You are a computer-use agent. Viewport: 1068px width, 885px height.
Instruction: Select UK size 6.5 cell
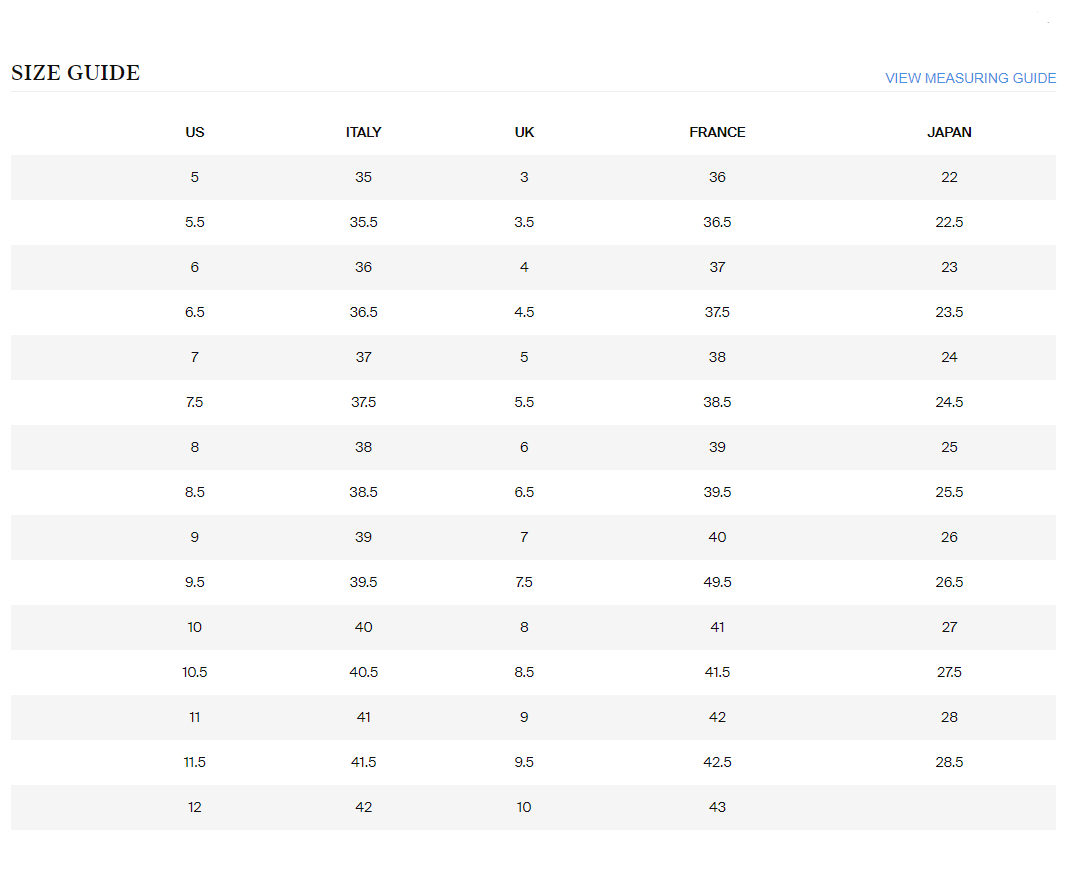pos(524,492)
